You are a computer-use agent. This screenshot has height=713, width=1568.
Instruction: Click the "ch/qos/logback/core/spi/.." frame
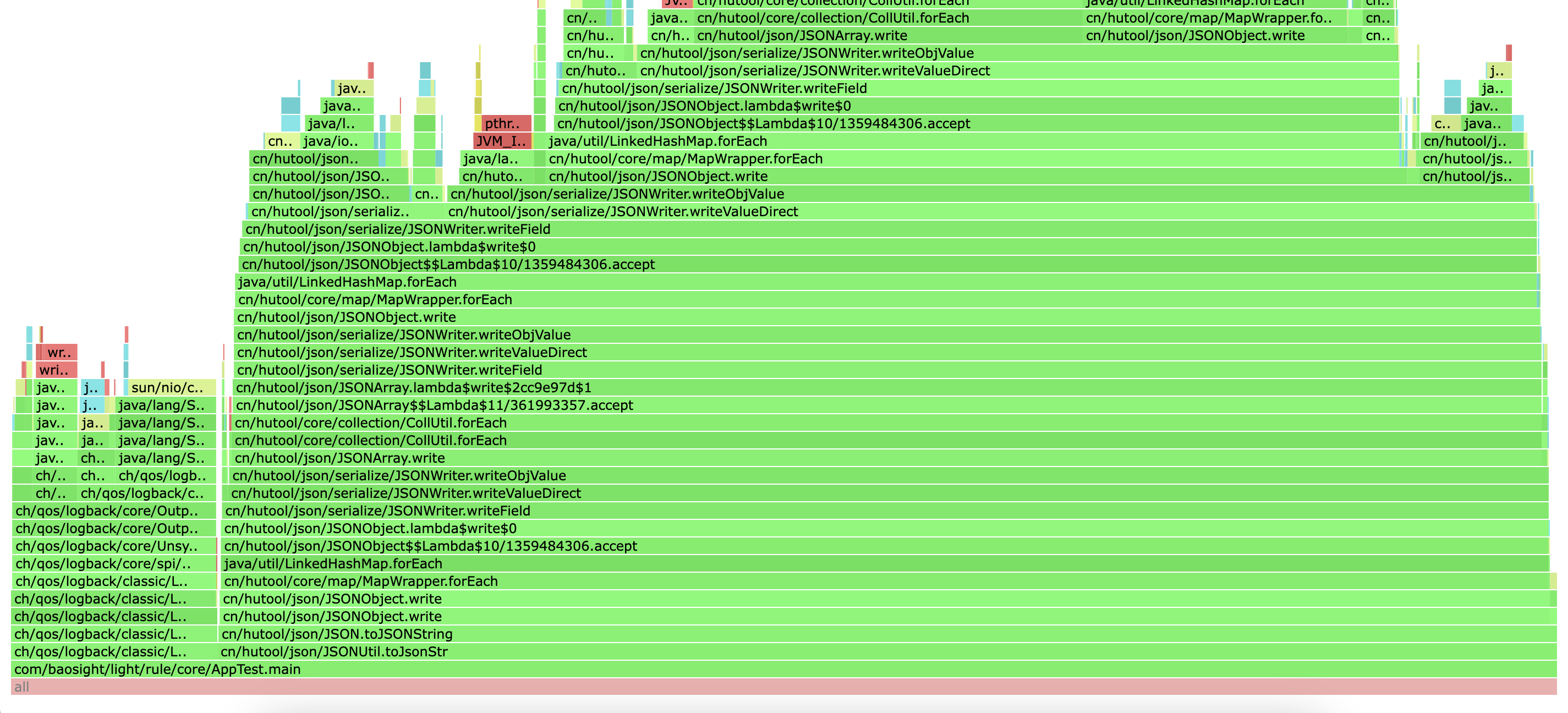(x=113, y=563)
